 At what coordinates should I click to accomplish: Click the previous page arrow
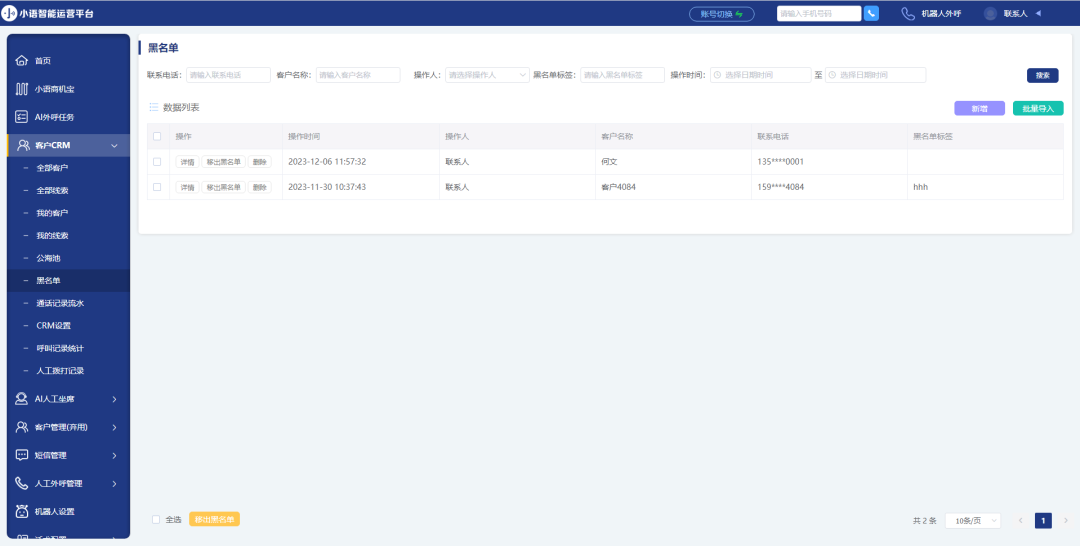click(1021, 521)
